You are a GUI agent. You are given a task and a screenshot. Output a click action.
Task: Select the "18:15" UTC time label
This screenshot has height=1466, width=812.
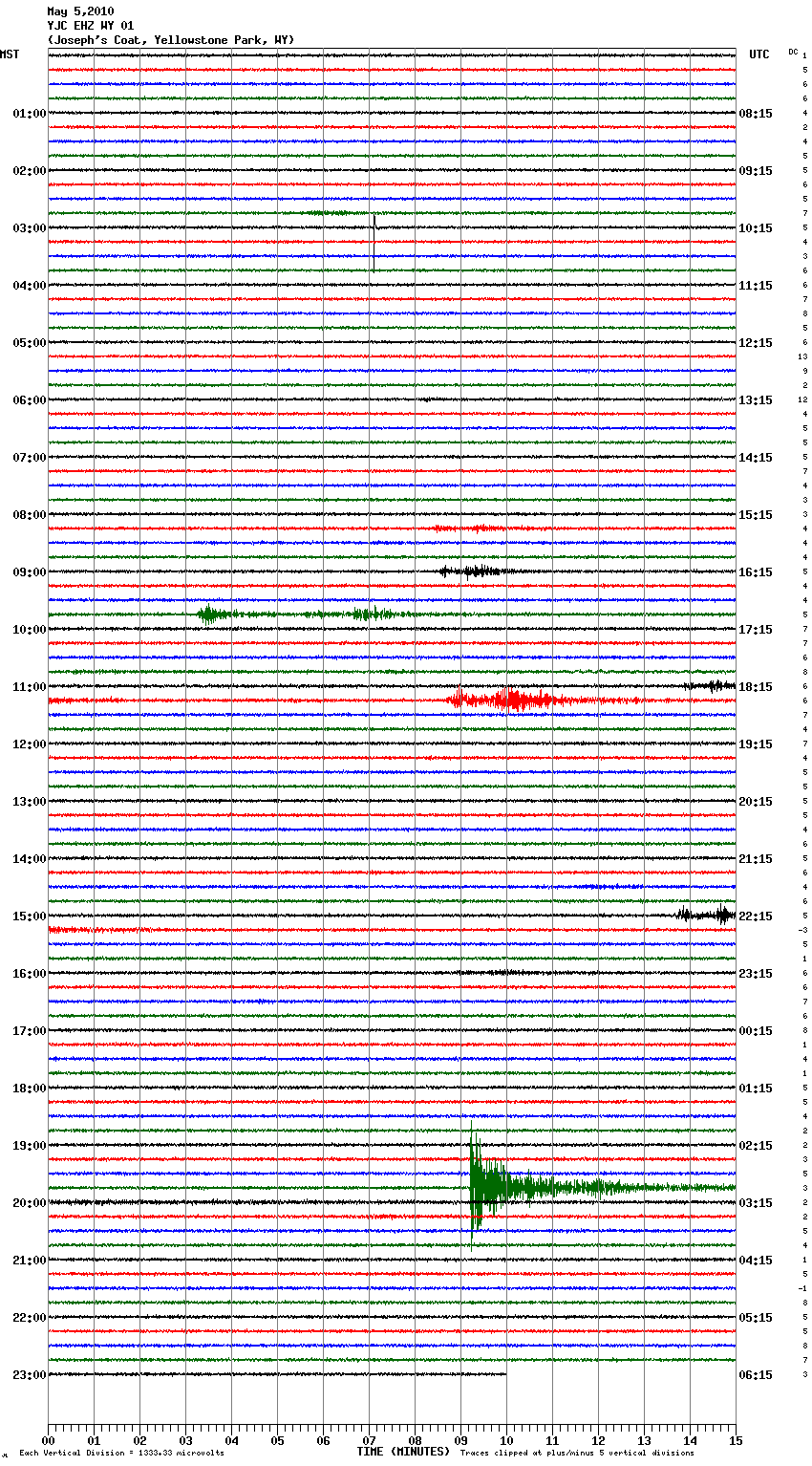(x=756, y=687)
